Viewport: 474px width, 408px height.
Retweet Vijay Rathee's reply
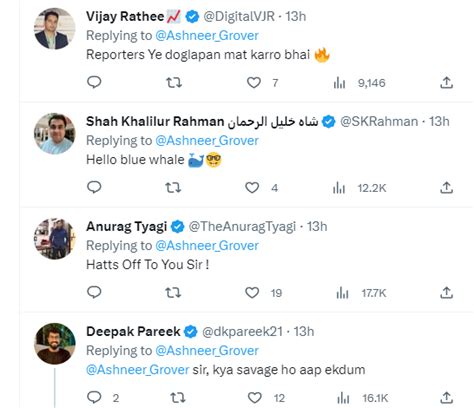point(174,82)
